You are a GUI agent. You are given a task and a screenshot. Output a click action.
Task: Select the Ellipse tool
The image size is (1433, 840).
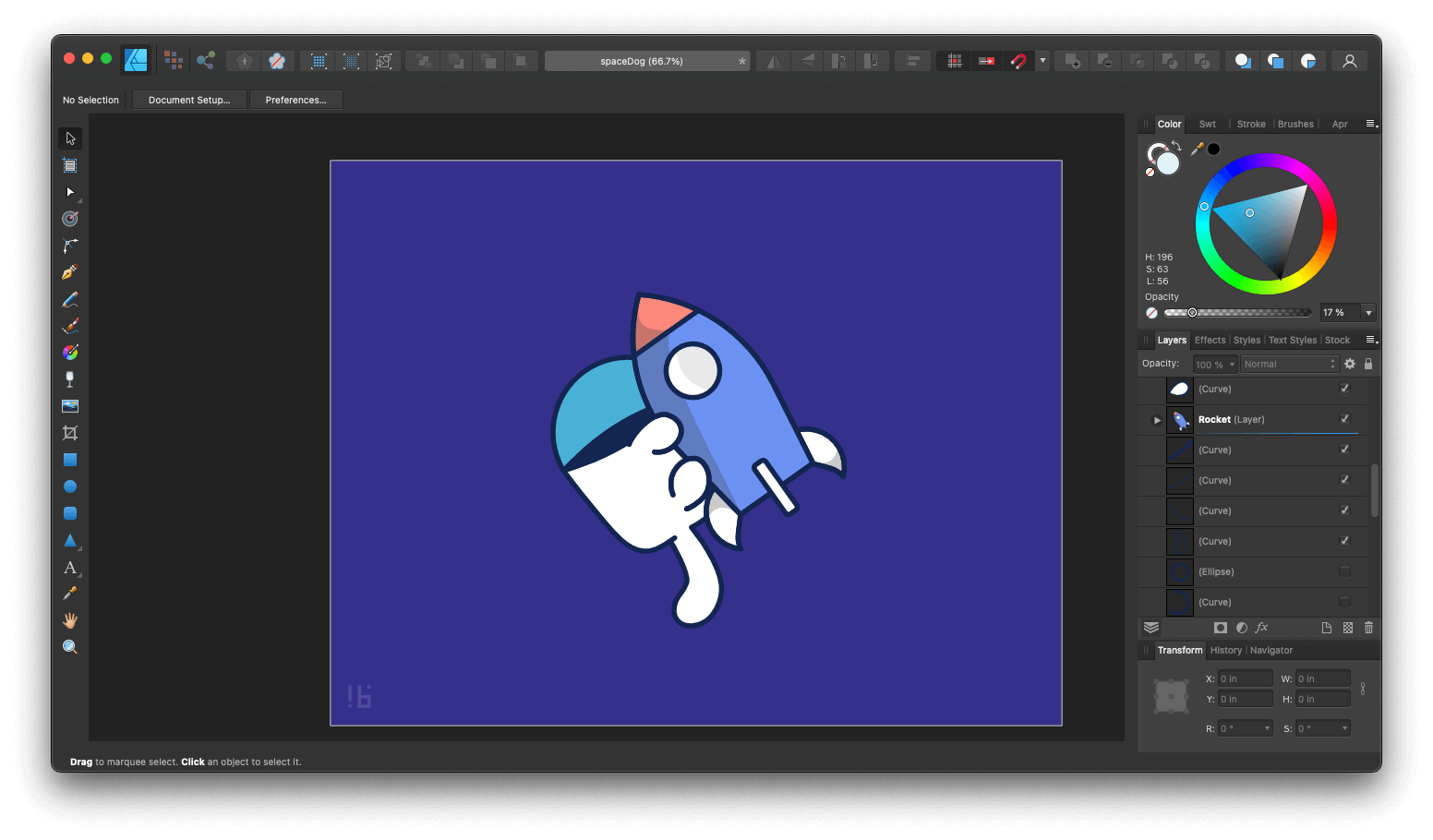pyautogui.click(x=69, y=486)
